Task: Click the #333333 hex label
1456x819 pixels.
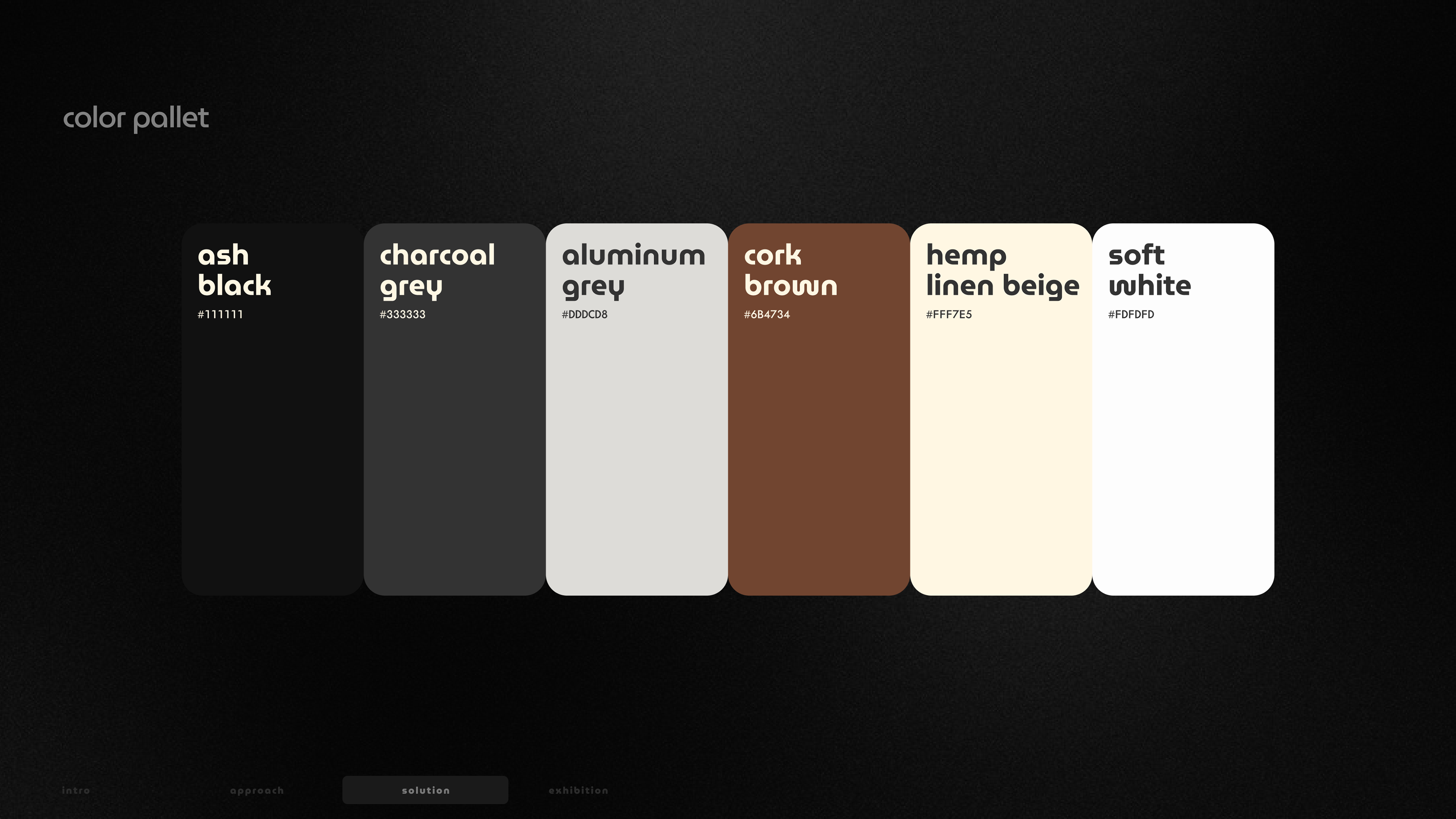Action: click(x=402, y=314)
